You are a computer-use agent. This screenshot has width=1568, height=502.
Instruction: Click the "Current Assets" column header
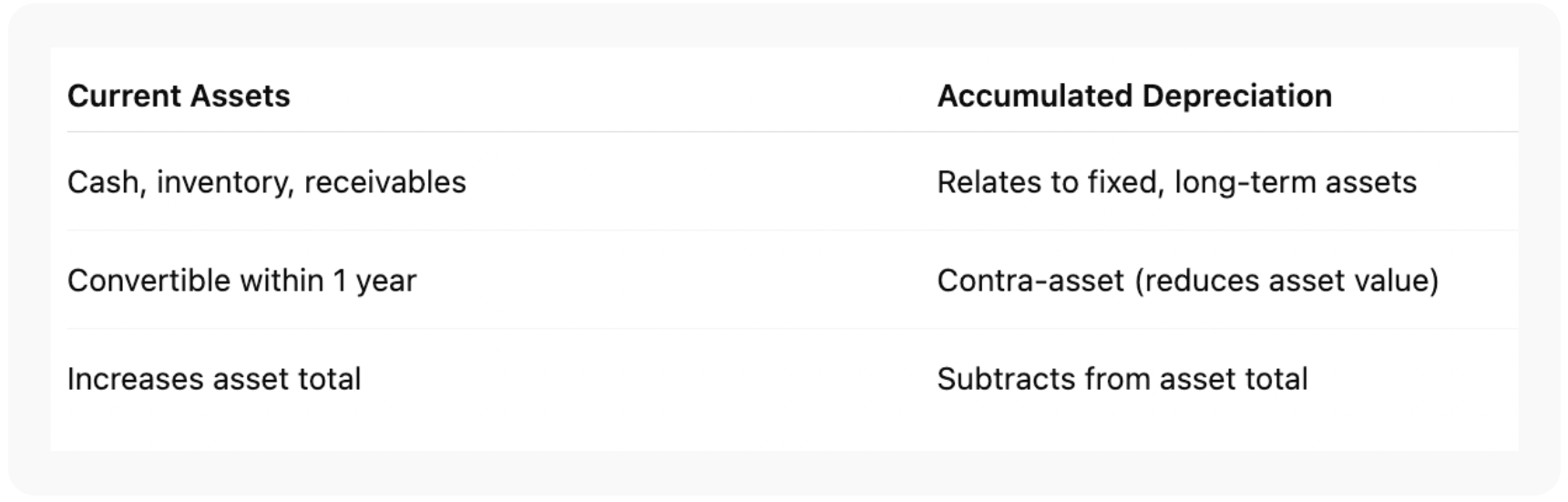pos(179,96)
